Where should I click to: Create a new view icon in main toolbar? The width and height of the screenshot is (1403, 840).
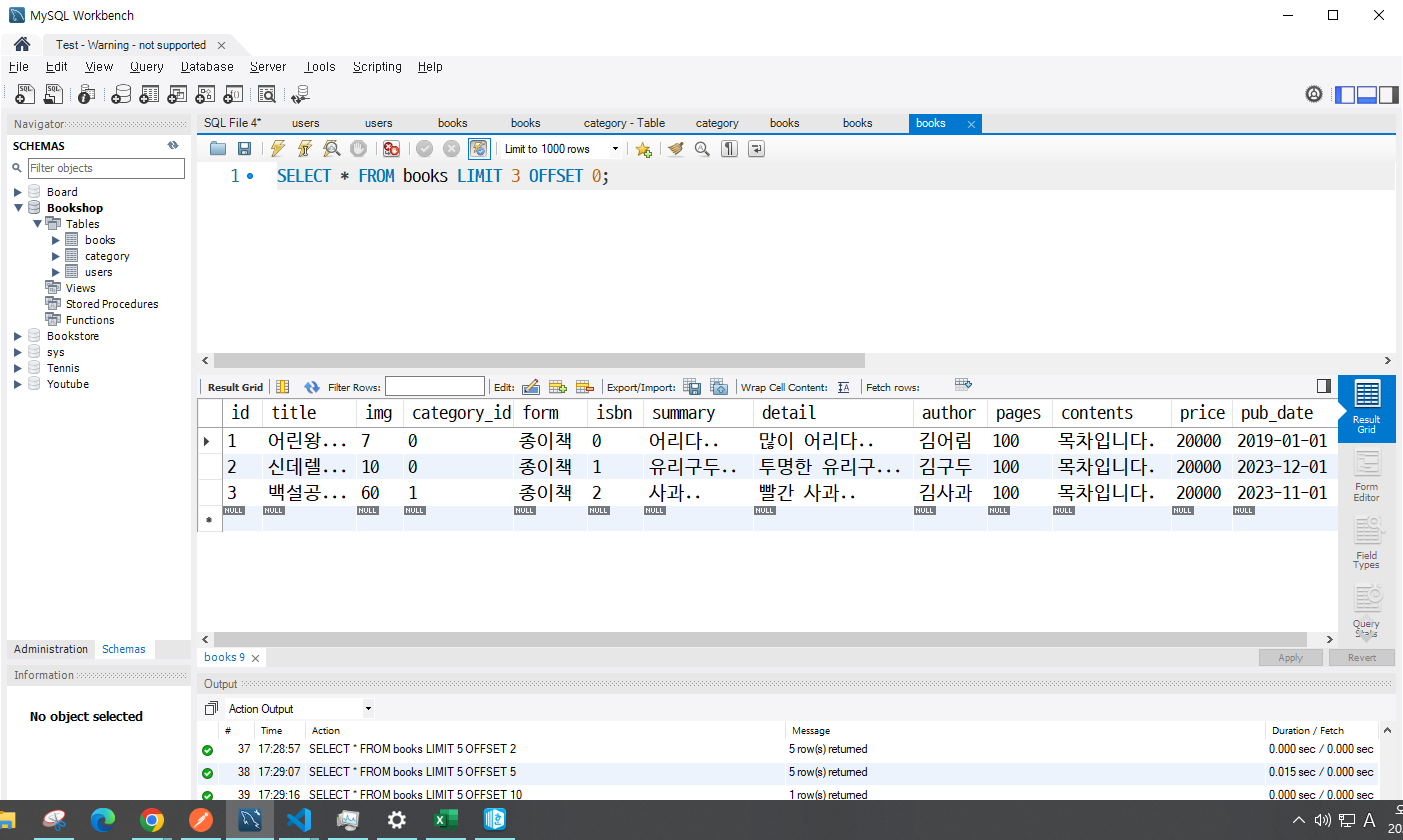(177, 94)
